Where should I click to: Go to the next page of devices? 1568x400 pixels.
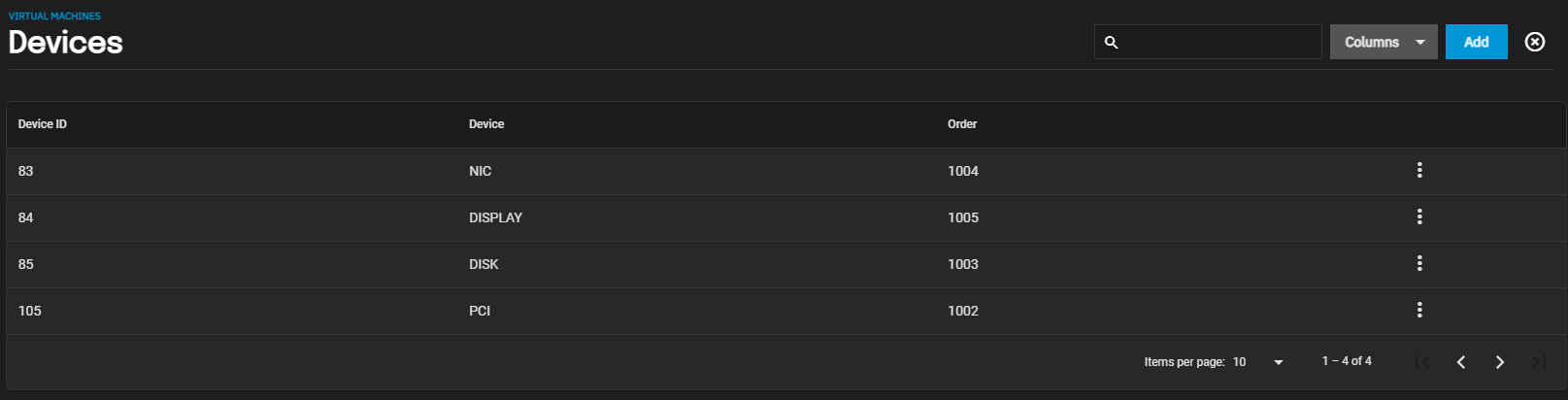(1500, 362)
